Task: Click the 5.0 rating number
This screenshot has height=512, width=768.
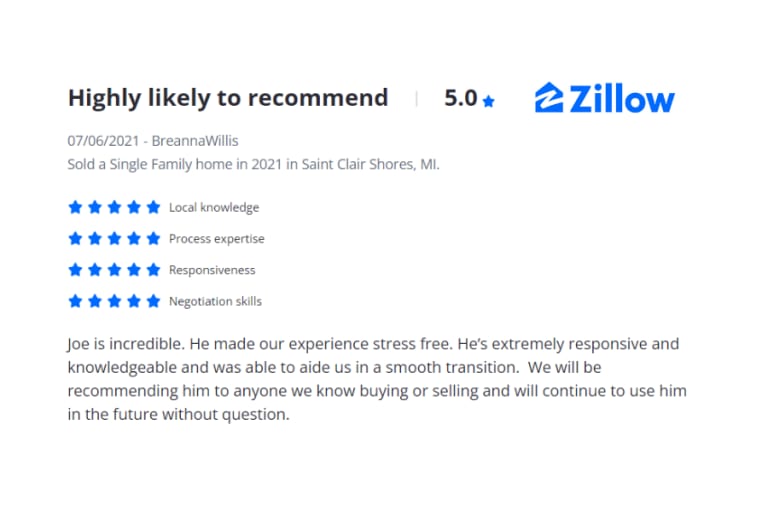Action: coord(460,98)
